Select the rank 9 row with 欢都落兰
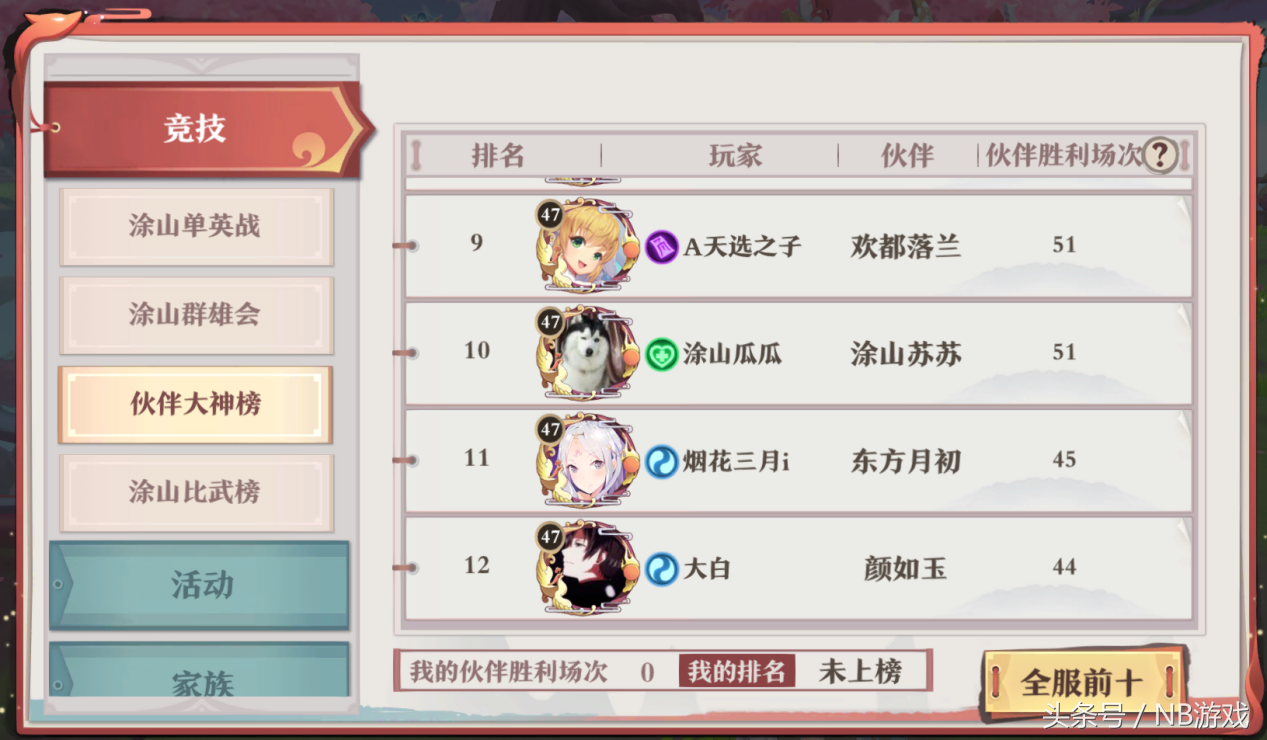This screenshot has height=740, width=1267. (x=798, y=245)
